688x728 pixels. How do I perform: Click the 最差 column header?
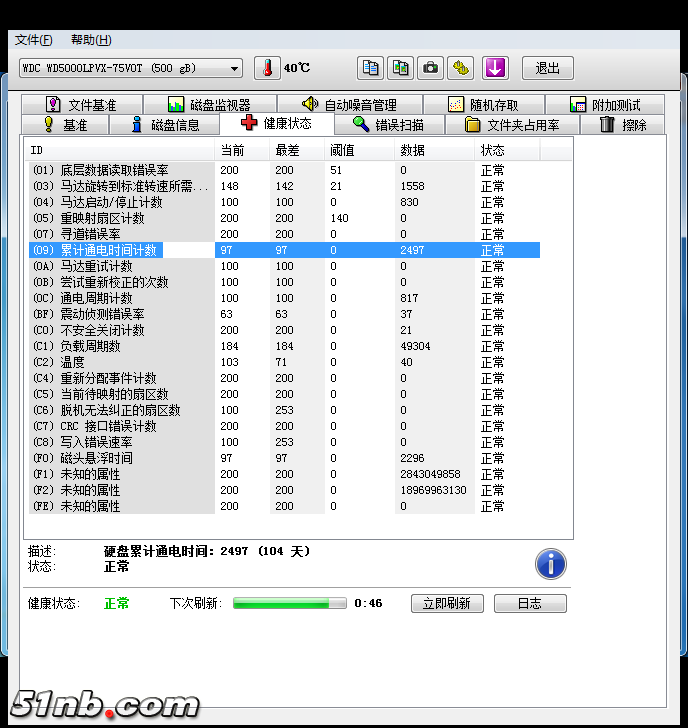[297, 150]
